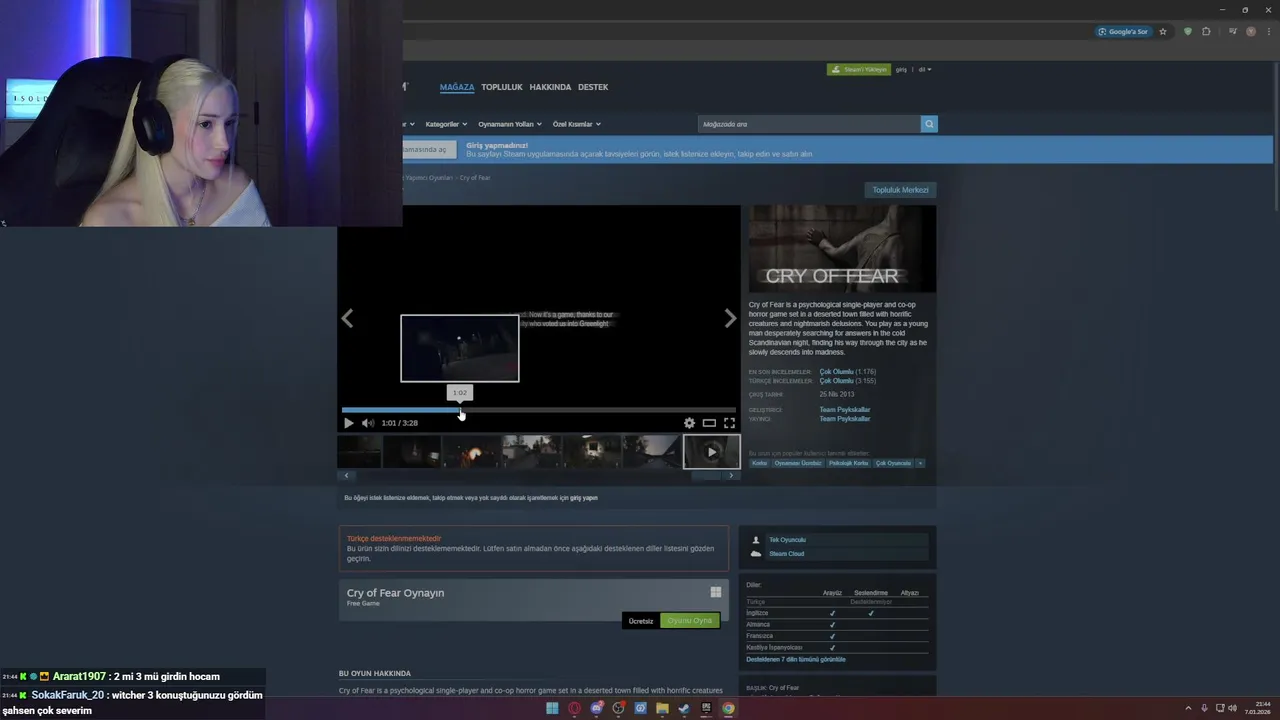Expand the Özel Kısımlar dropdown
This screenshot has height=720, width=1280.
577,124
